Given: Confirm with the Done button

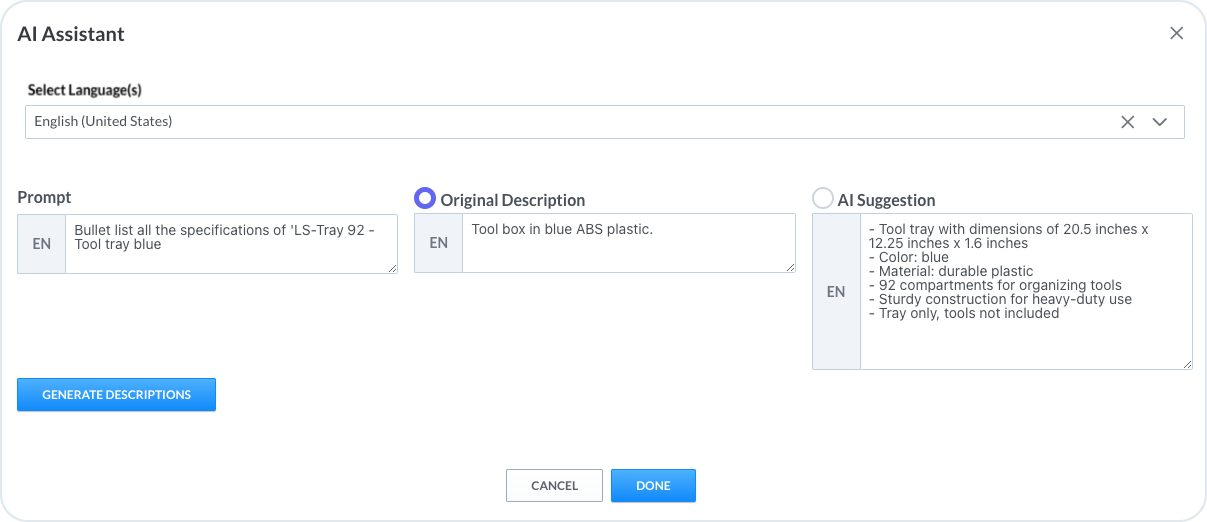Looking at the screenshot, I should coord(653,485).
